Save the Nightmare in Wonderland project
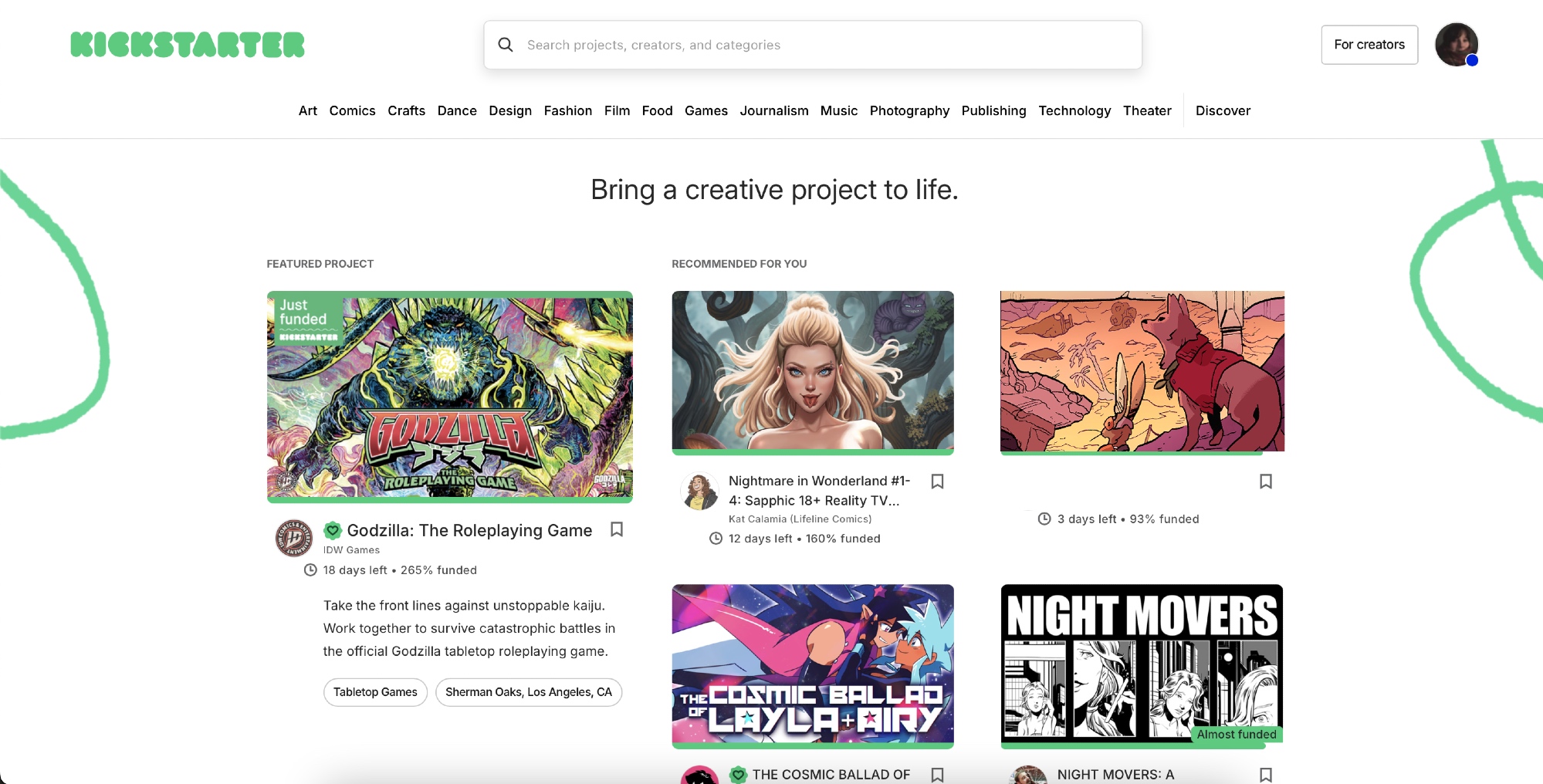Image resolution: width=1543 pixels, height=784 pixels. (x=937, y=482)
